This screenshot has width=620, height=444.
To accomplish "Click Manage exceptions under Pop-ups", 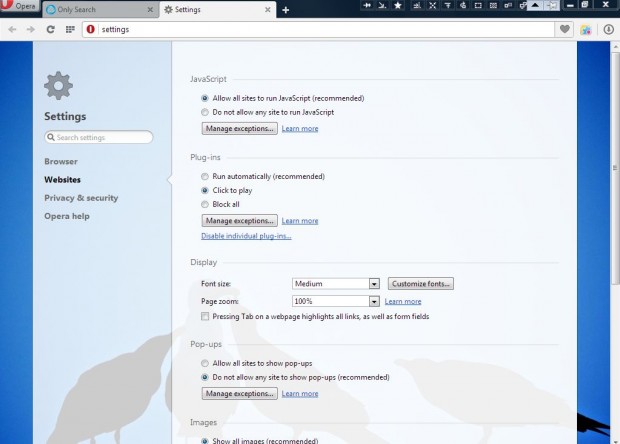I will point(240,393).
